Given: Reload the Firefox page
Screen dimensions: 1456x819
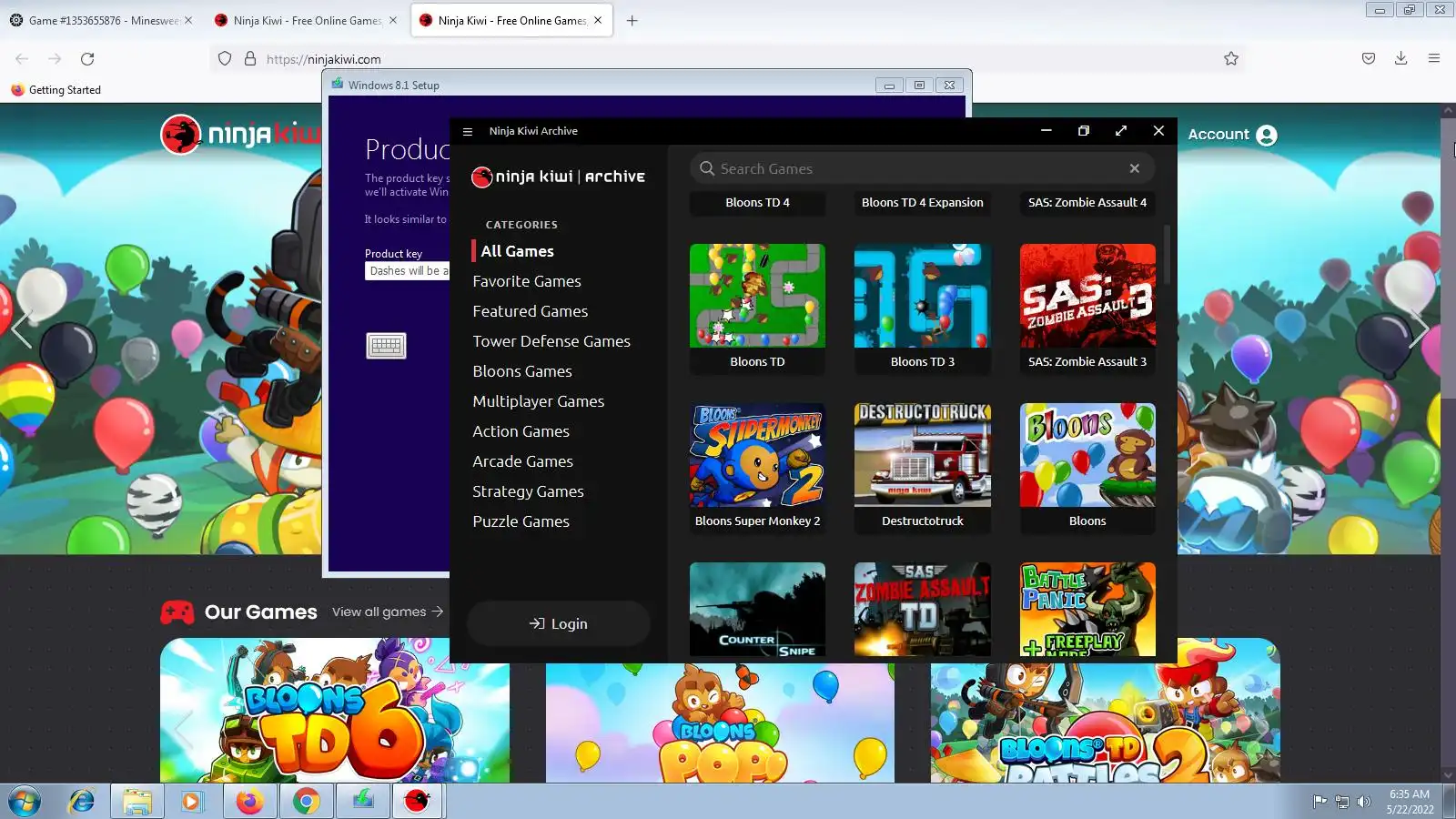Looking at the screenshot, I should click(87, 59).
